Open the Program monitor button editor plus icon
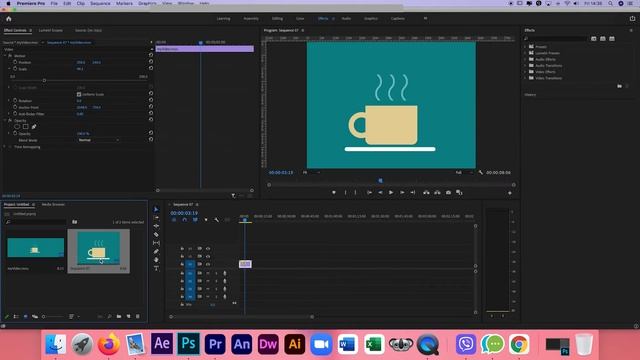The width and height of the screenshot is (640, 360). 510,193
